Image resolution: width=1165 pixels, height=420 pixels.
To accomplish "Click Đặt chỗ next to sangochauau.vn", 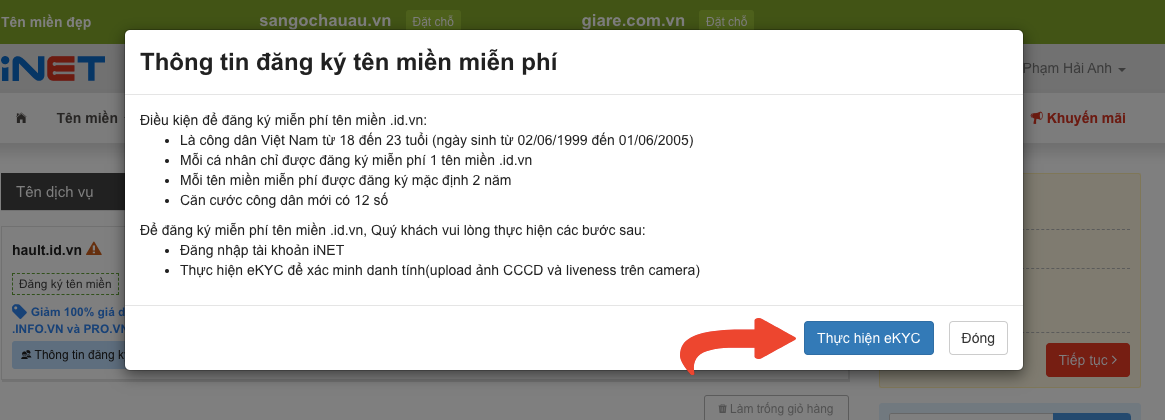I will 433,20.
